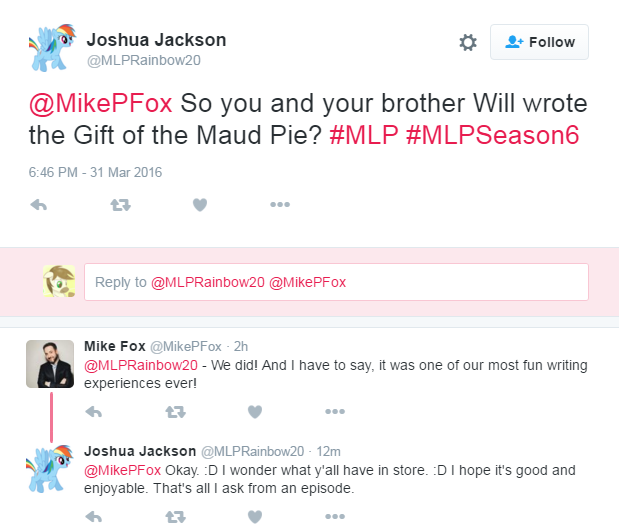The height and width of the screenshot is (531, 619).
Task: Like Joshua's 12m-old reply
Action: coord(255,517)
